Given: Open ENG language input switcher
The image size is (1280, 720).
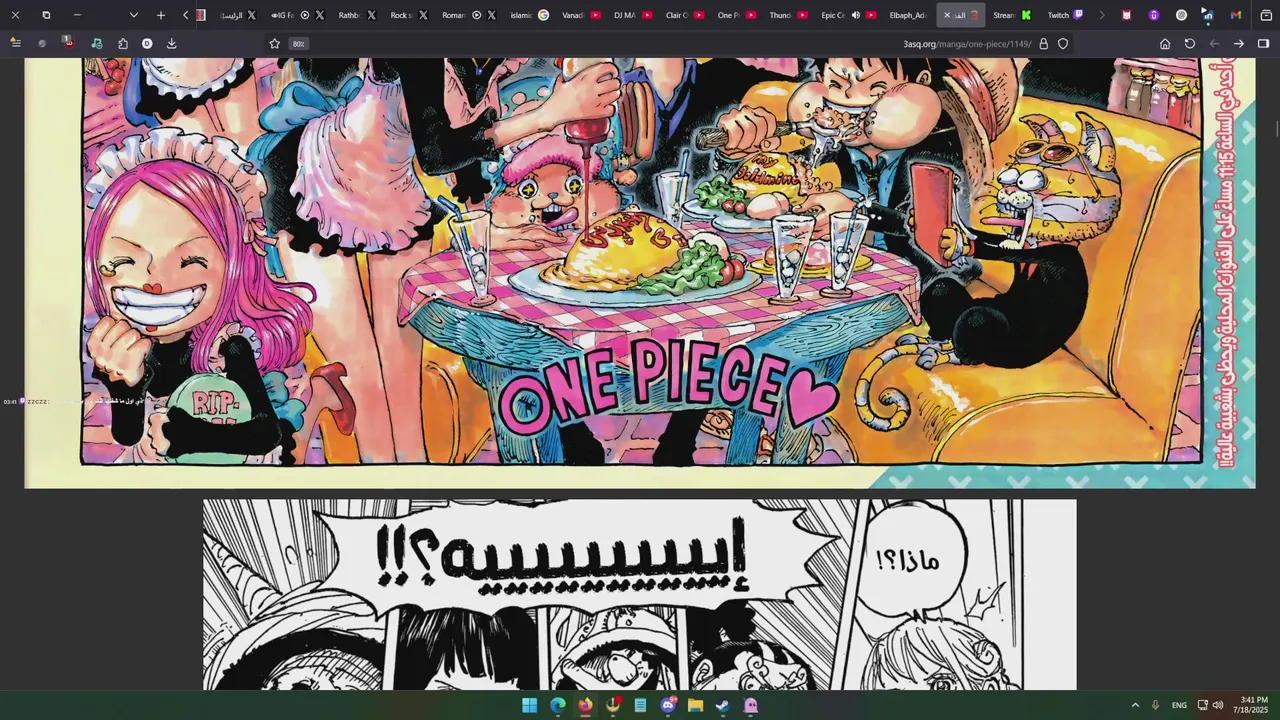Looking at the screenshot, I should coord(1179,705).
